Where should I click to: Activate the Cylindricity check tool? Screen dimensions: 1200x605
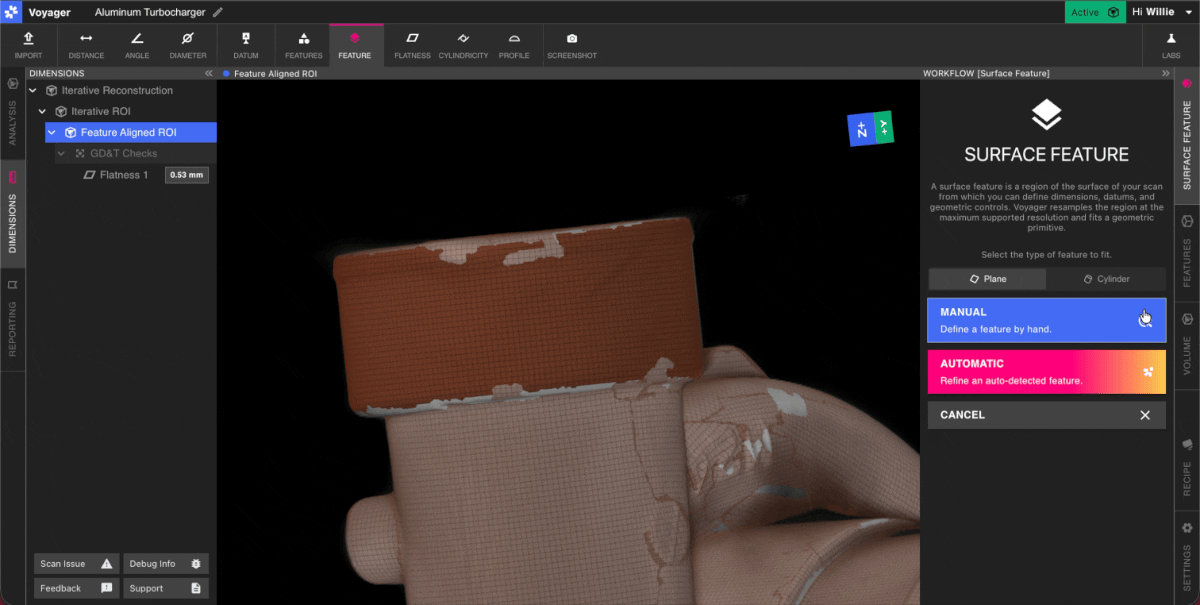pos(463,45)
